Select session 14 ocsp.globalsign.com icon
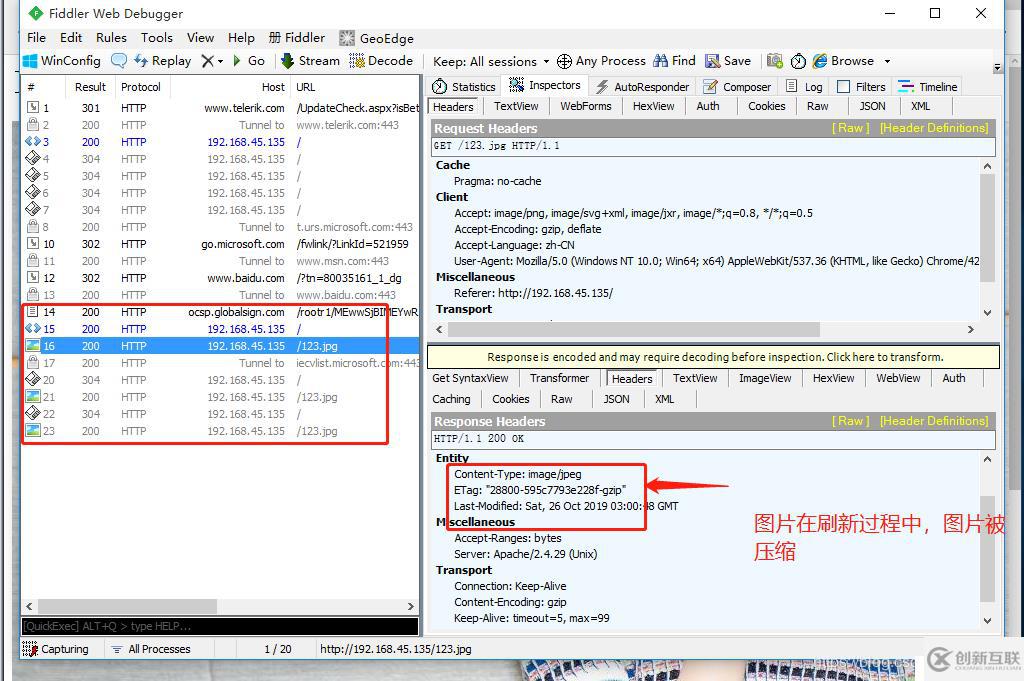This screenshot has width=1024, height=681. (x=32, y=312)
